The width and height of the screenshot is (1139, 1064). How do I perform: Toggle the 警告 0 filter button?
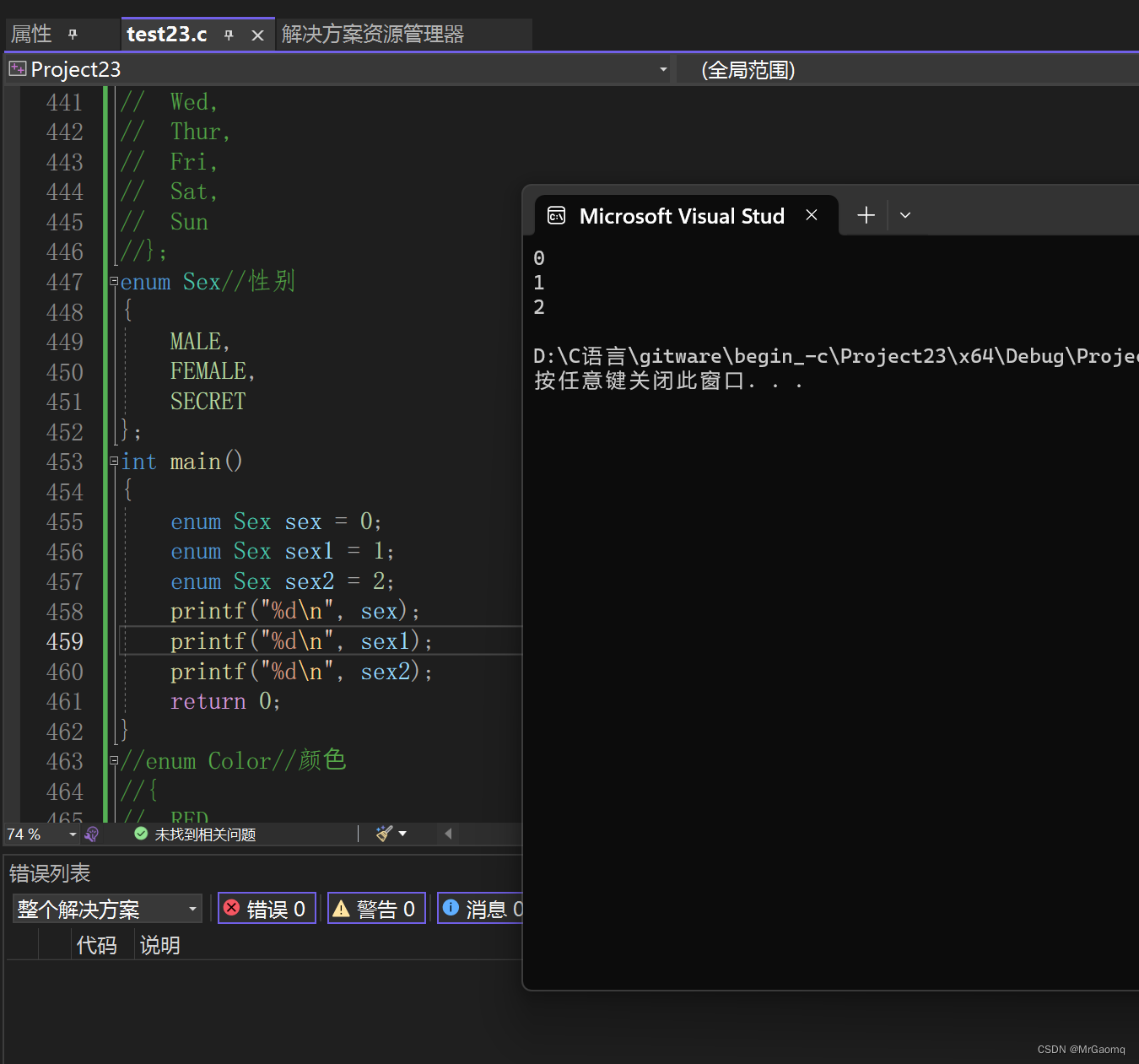(376, 909)
